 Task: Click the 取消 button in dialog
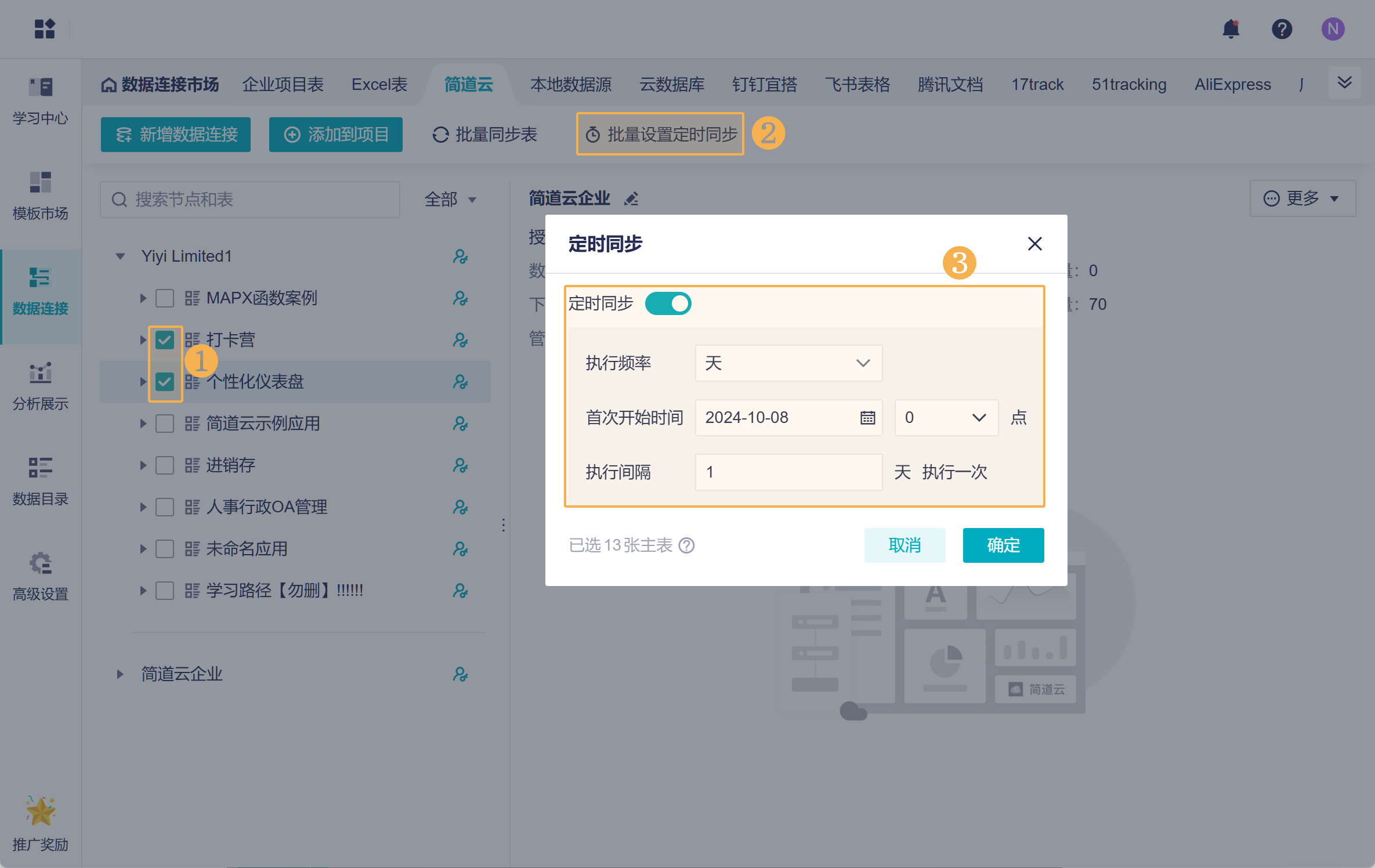[904, 545]
